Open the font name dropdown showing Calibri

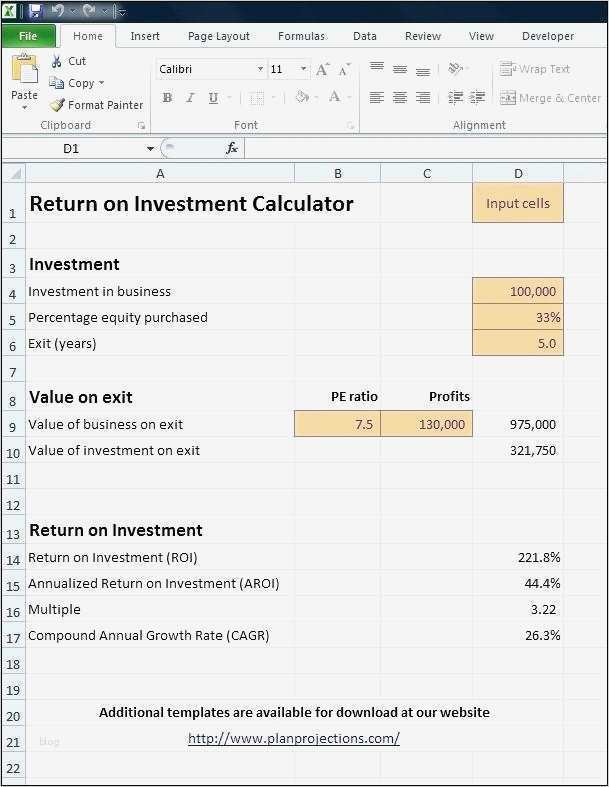(x=260, y=70)
